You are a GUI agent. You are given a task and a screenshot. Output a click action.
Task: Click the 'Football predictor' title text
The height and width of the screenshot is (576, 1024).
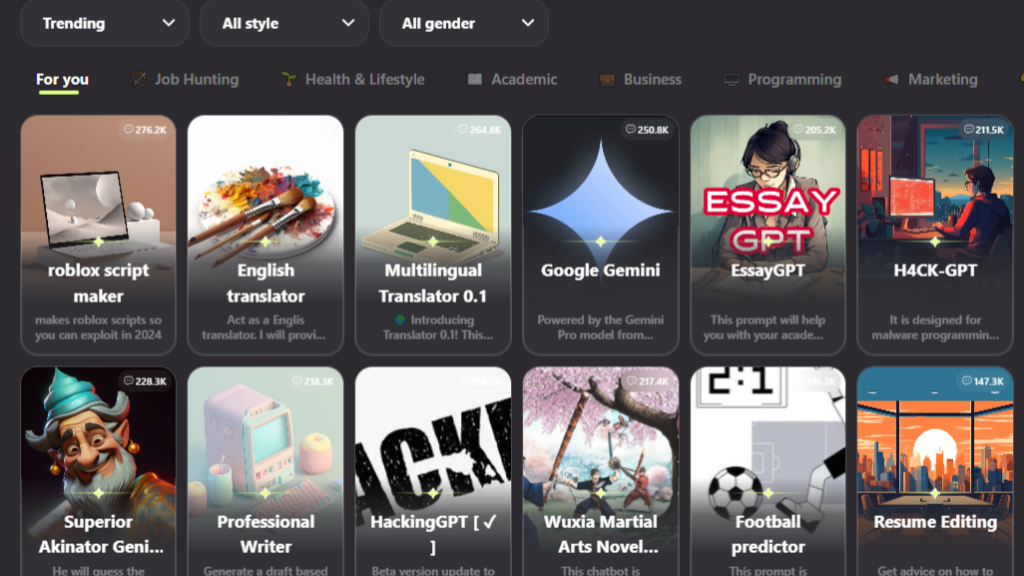click(x=768, y=534)
